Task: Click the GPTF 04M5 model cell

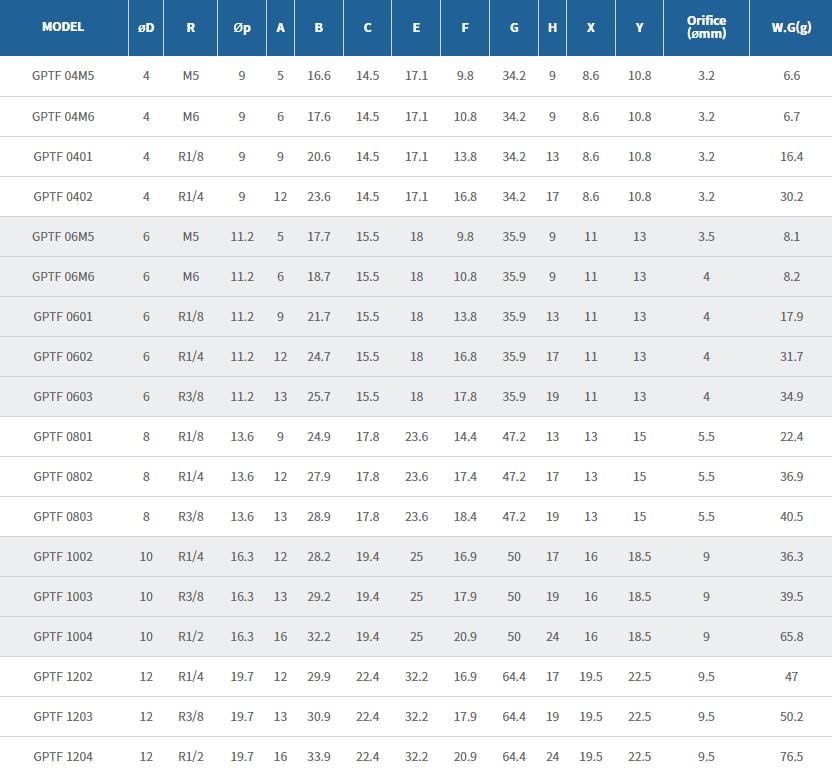Action: tap(63, 76)
